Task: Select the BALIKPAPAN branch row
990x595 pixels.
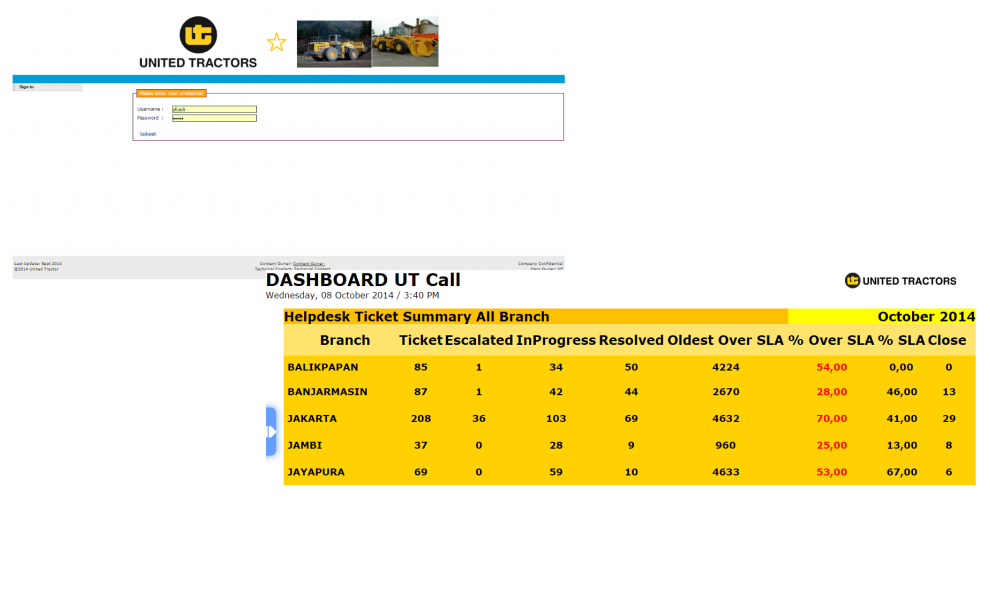Action: pos(629,367)
